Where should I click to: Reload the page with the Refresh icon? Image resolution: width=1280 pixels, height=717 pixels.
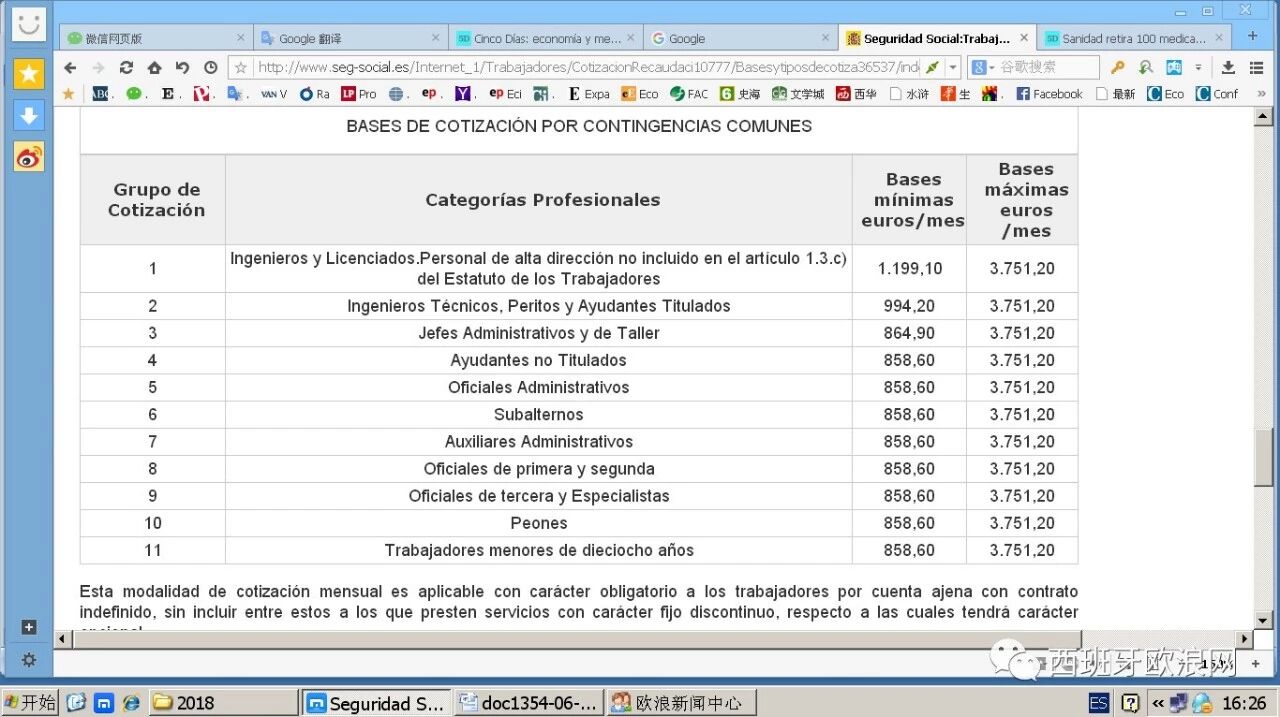pyautogui.click(x=126, y=68)
